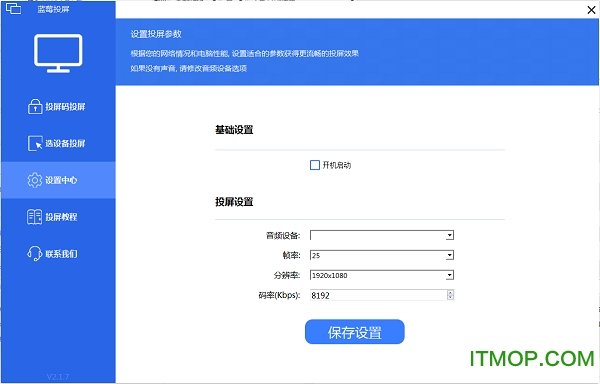Open the 帧率 dropdown showing 25

coord(382,255)
